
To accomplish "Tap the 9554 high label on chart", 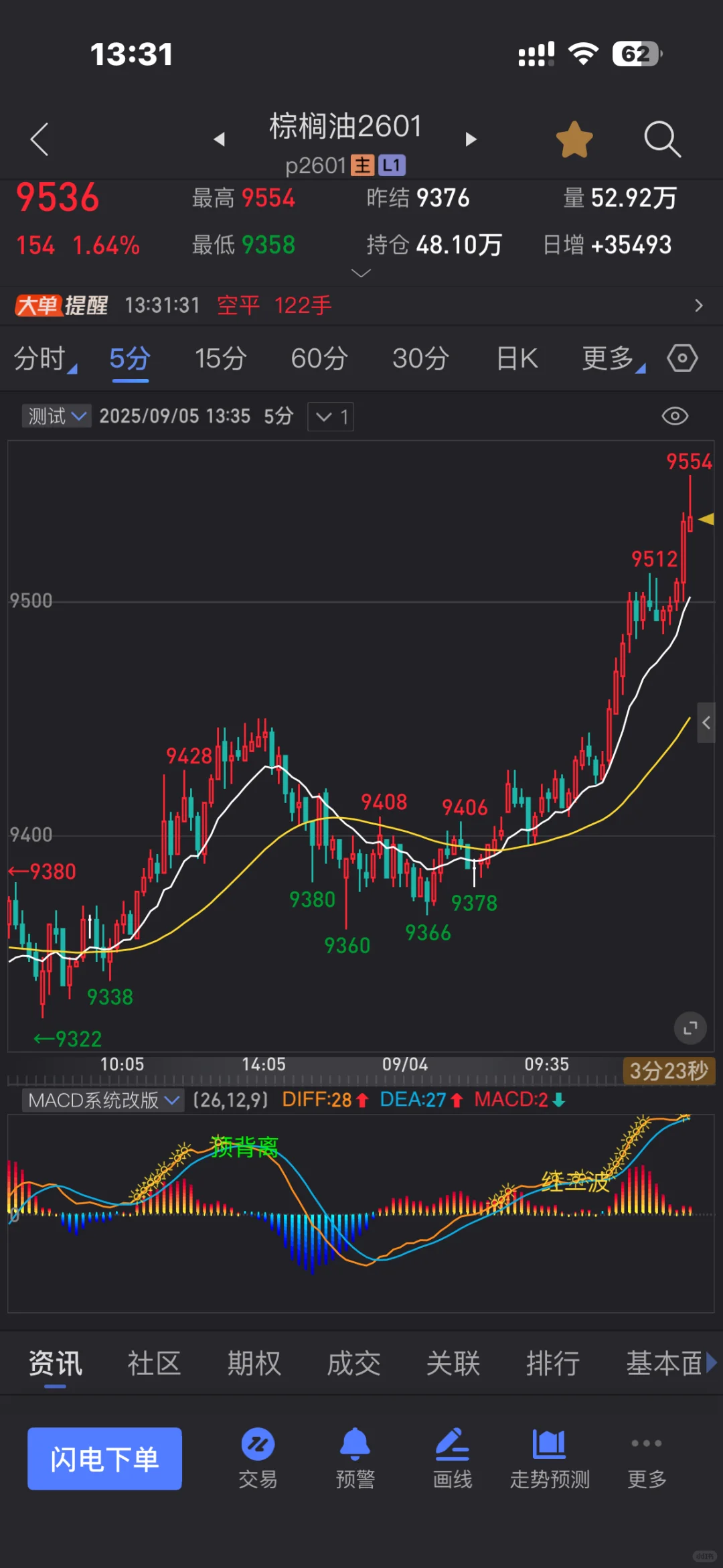I will point(689,461).
